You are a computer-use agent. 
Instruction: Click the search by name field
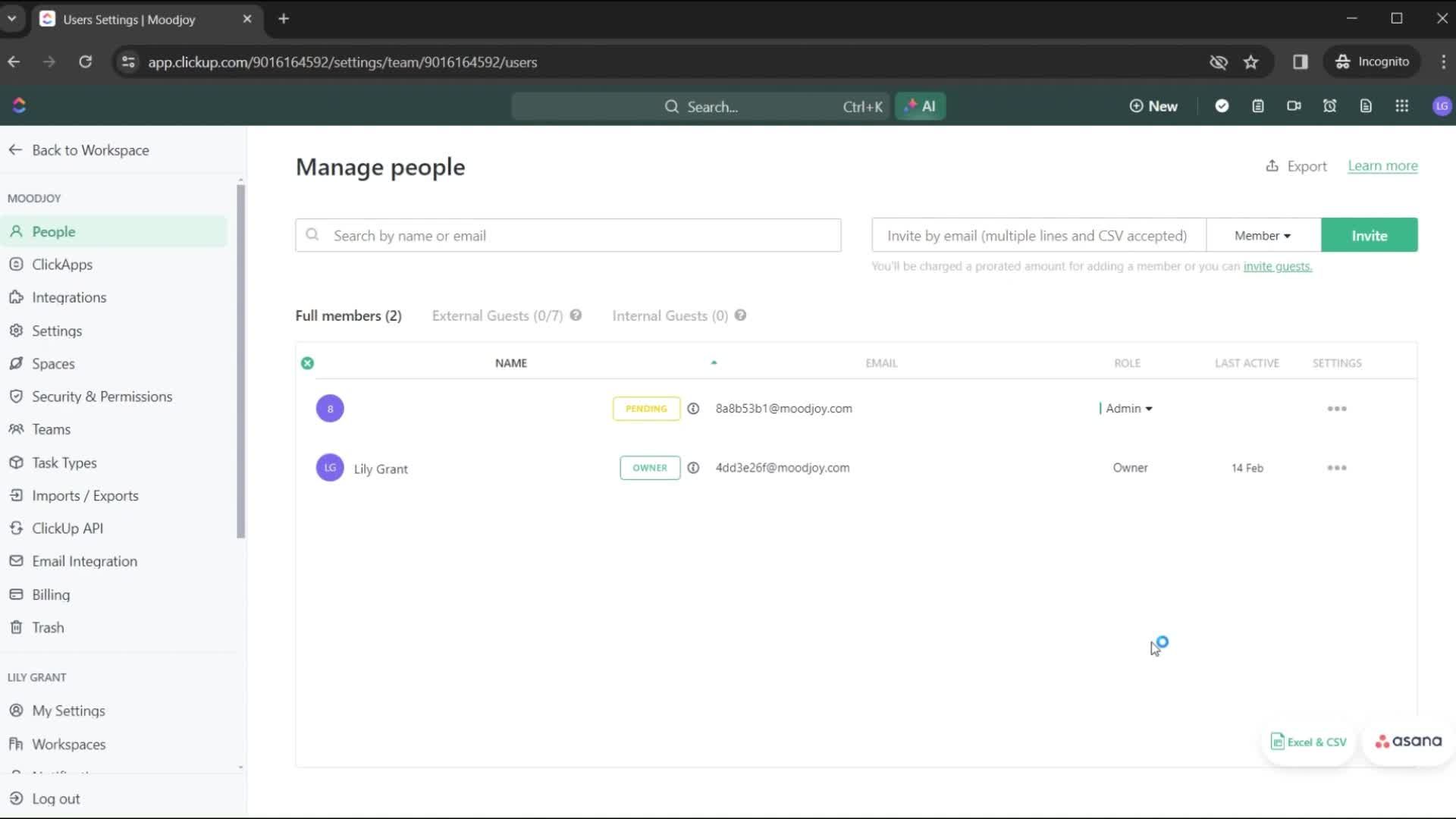(x=568, y=235)
